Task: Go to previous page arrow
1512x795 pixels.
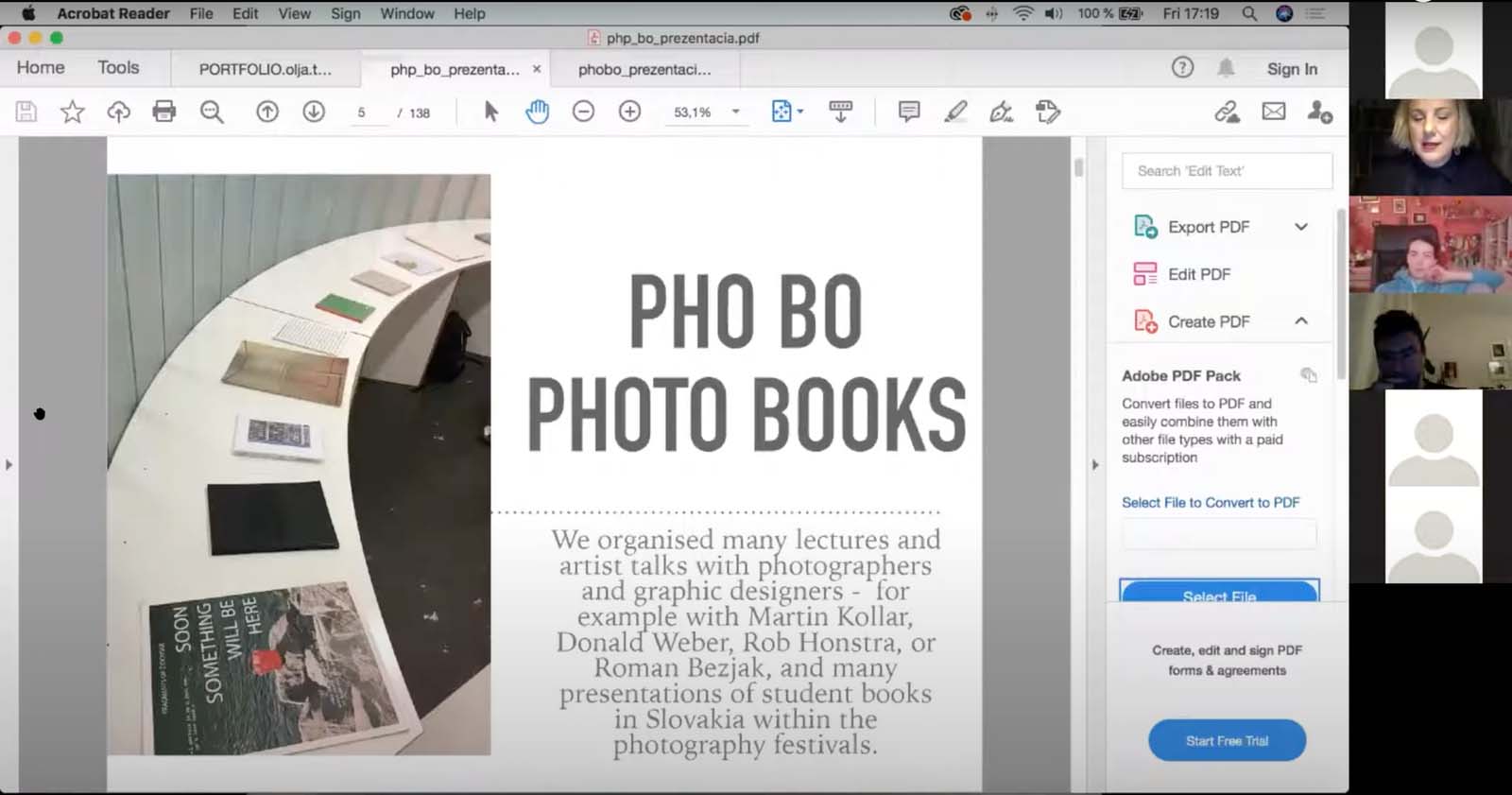Action: click(x=267, y=112)
